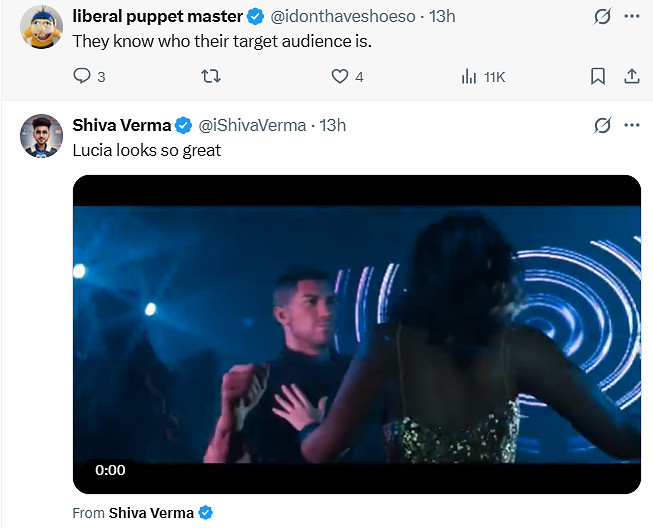
Task: Open 13h timestamp on Shiva Verma's post
Action: tap(332, 125)
